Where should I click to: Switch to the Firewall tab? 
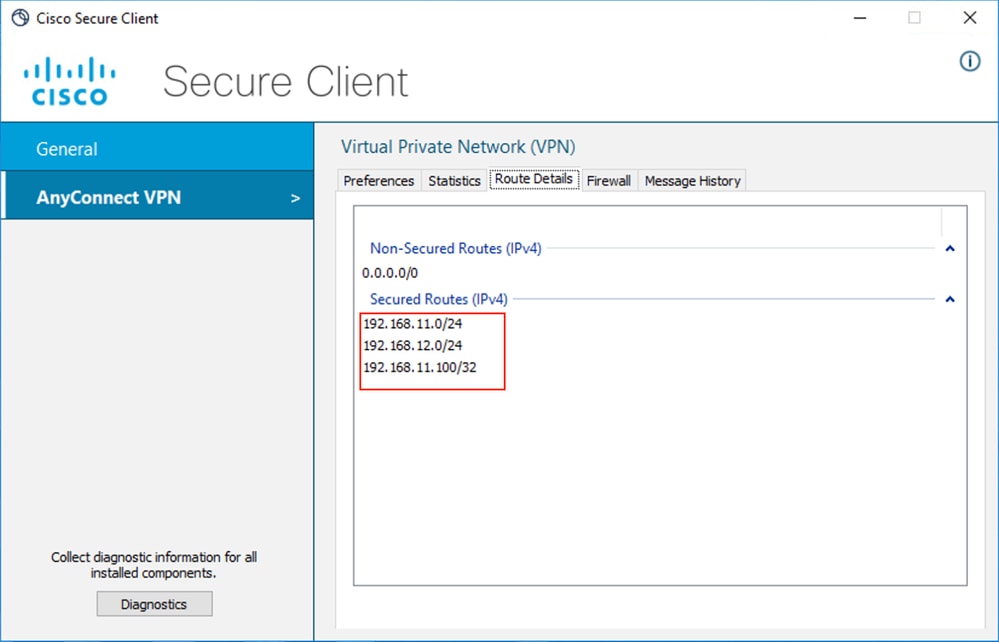608,181
